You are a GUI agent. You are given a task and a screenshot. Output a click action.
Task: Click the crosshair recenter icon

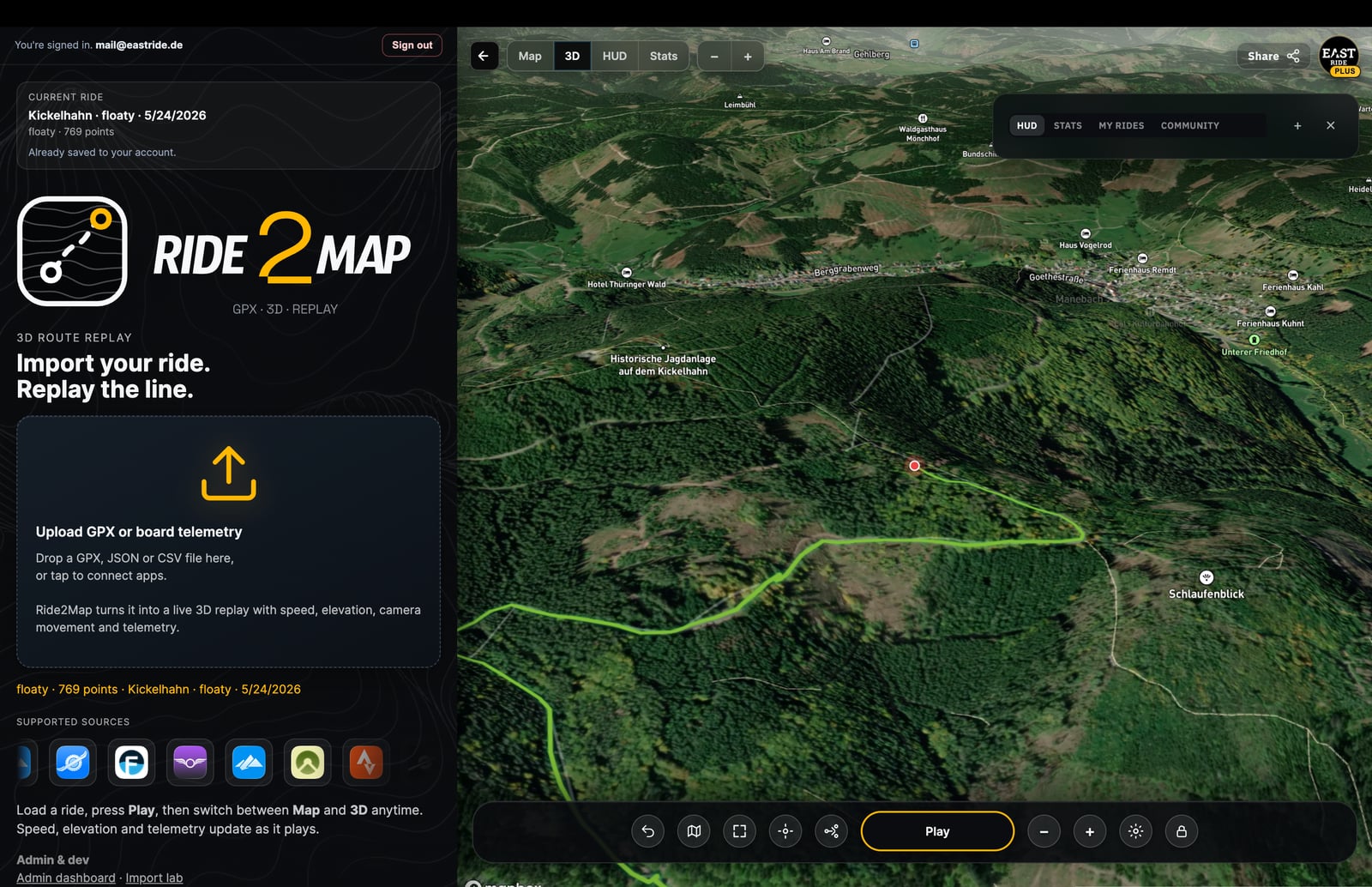tap(785, 831)
